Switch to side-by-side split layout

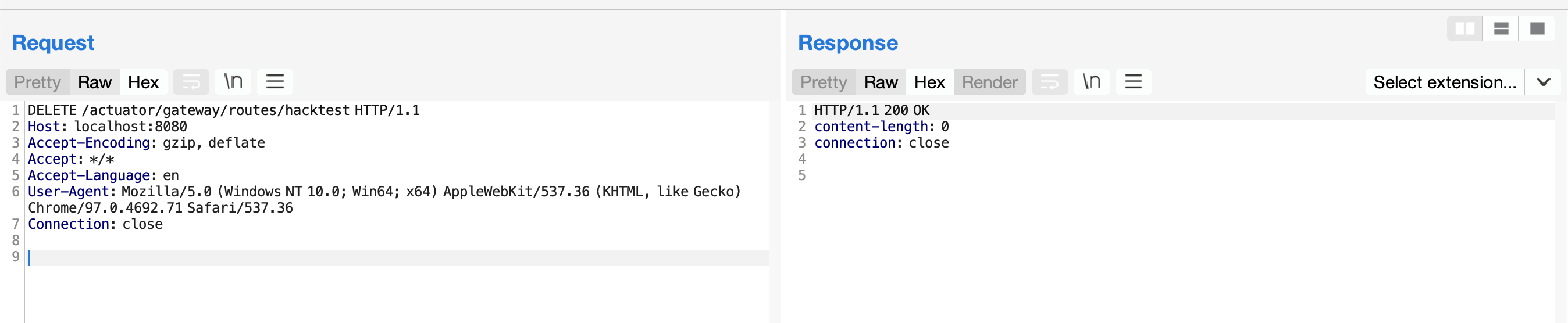click(1464, 28)
